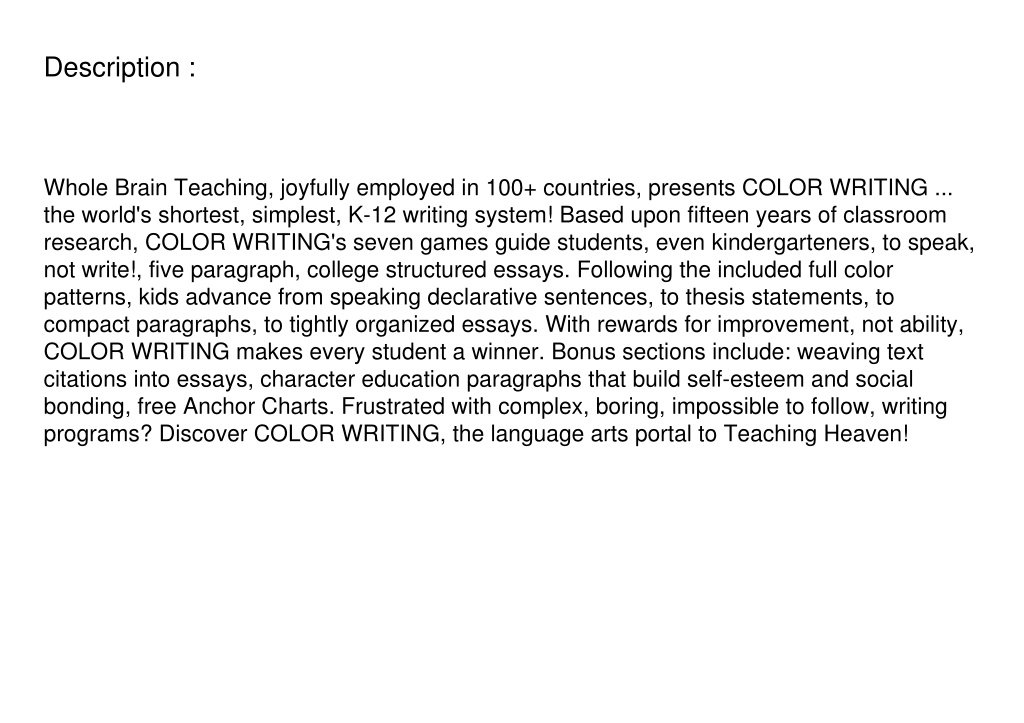Click the ending words 'Teaching Heaven!'
This screenshot has height=723, width=1024.
click(x=816, y=435)
